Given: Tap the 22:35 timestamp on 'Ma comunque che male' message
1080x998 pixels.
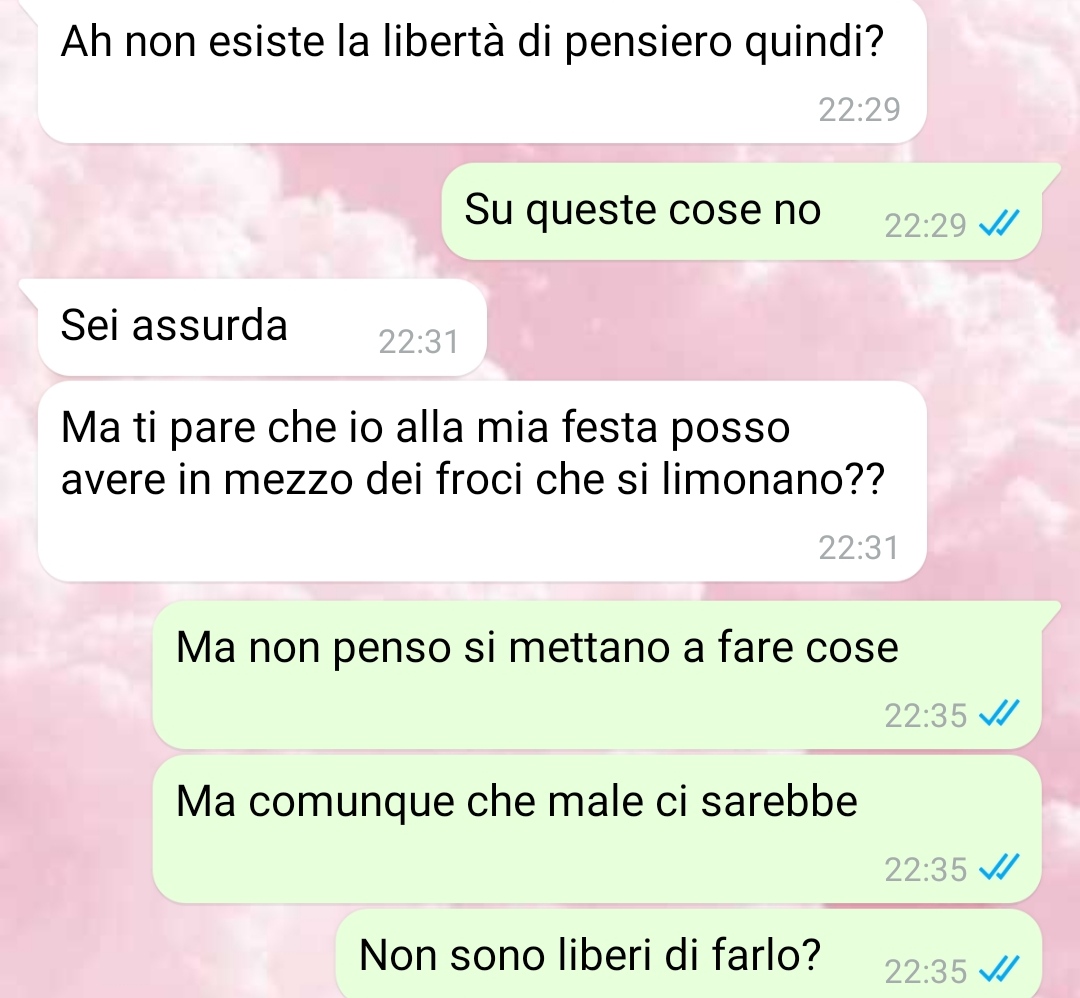Looking at the screenshot, I should pos(925,869).
